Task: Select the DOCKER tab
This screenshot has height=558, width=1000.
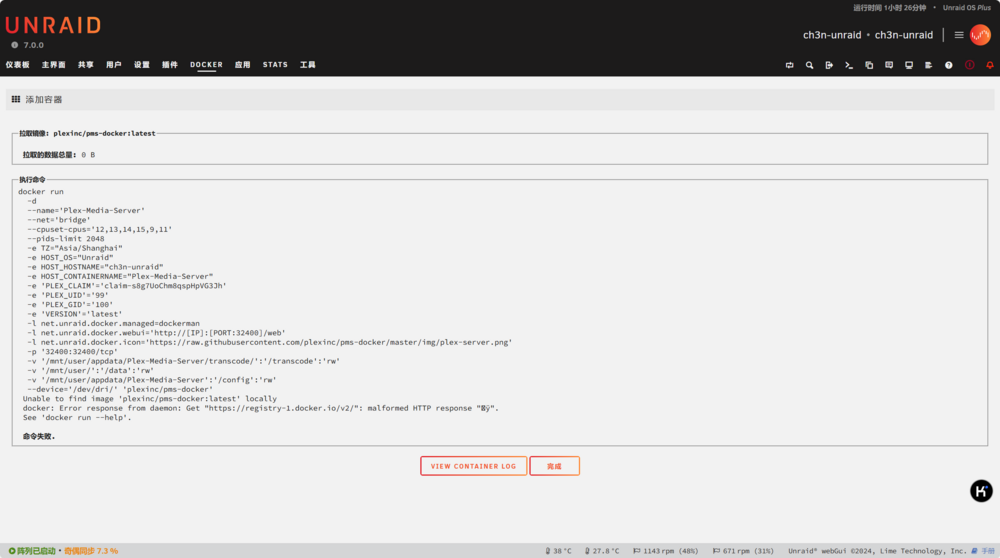Action: (x=206, y=65)
